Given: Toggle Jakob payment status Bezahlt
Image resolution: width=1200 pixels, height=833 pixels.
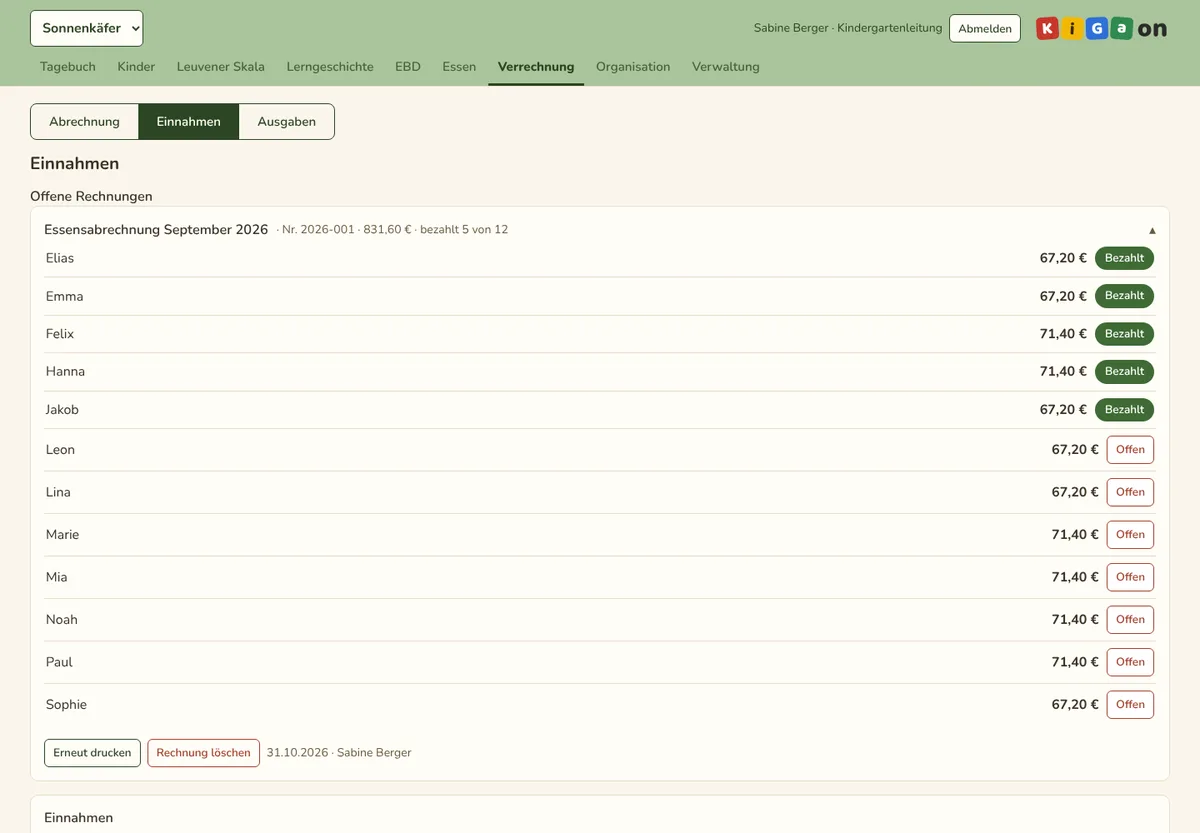Looking at the screenshot, I should 1124,410.
